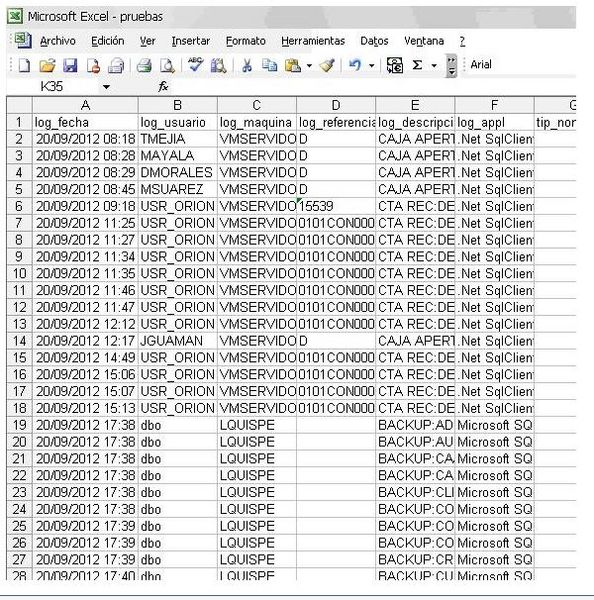This screenshot has height=600, width=594.
Task: Cut the selection using the scissors icon
Action: 247,65
